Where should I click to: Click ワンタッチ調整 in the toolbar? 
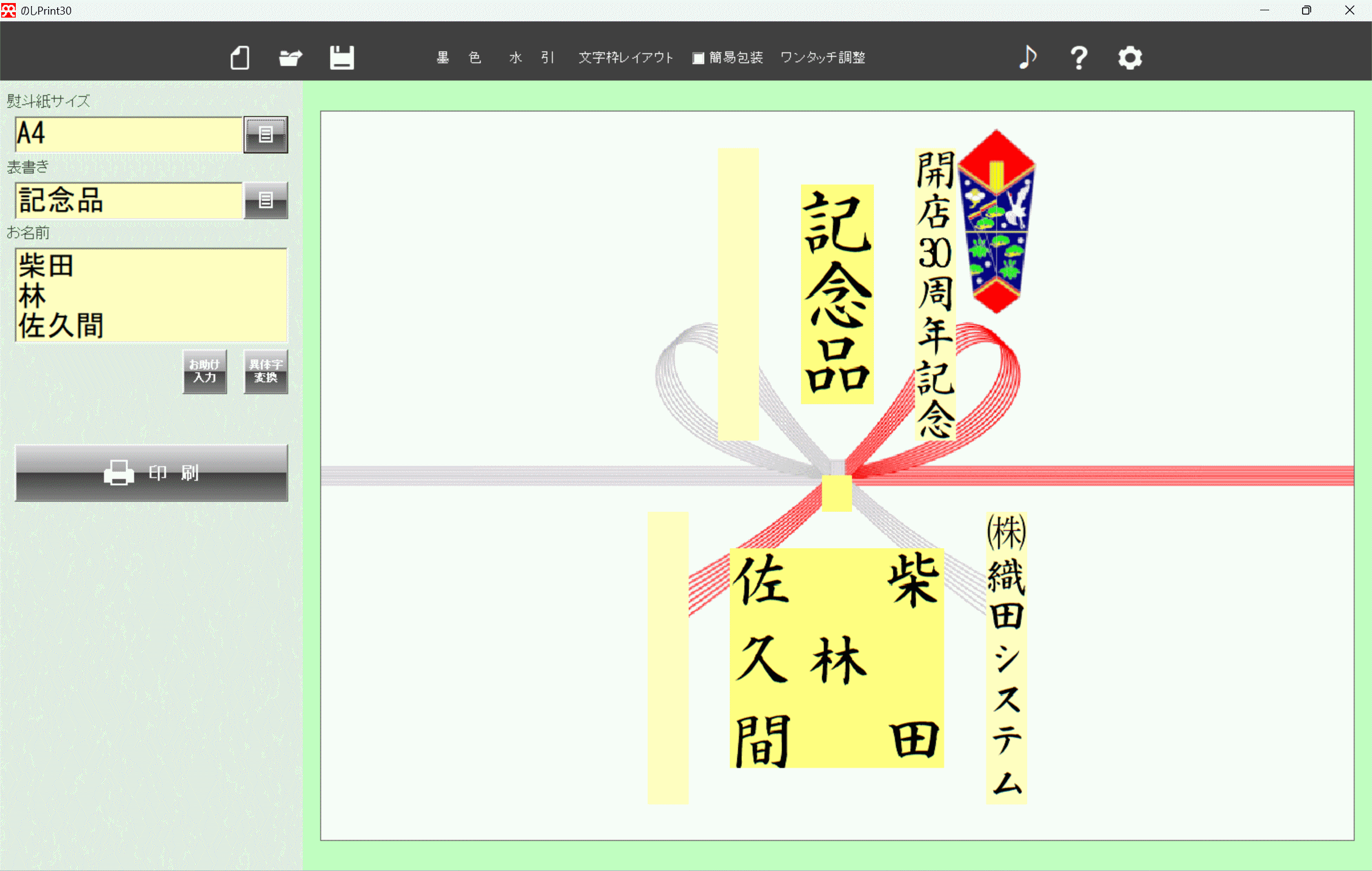coord(822,58)
